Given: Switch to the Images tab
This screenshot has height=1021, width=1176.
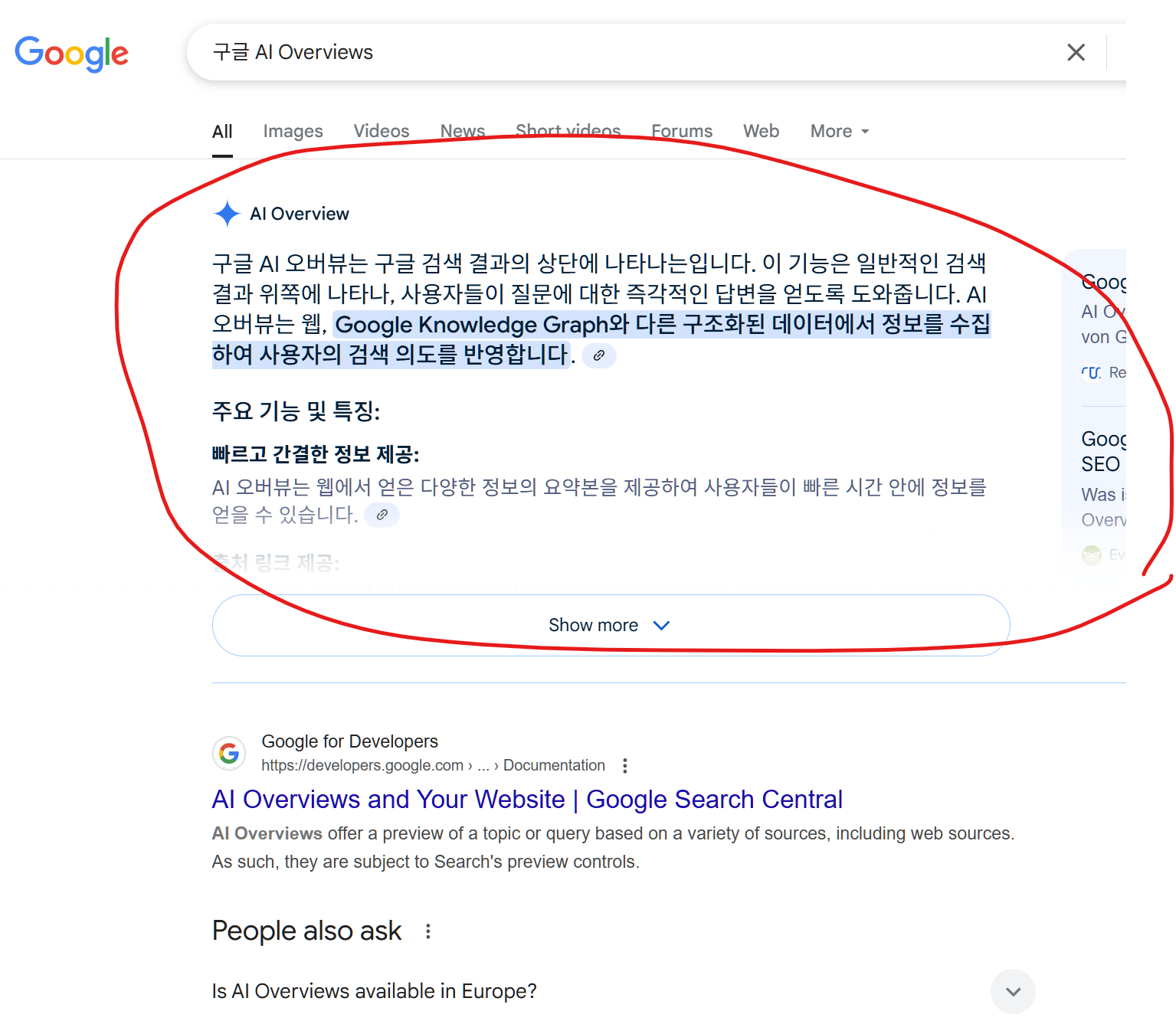Looking at the screenshot, I should pos(293,132).
